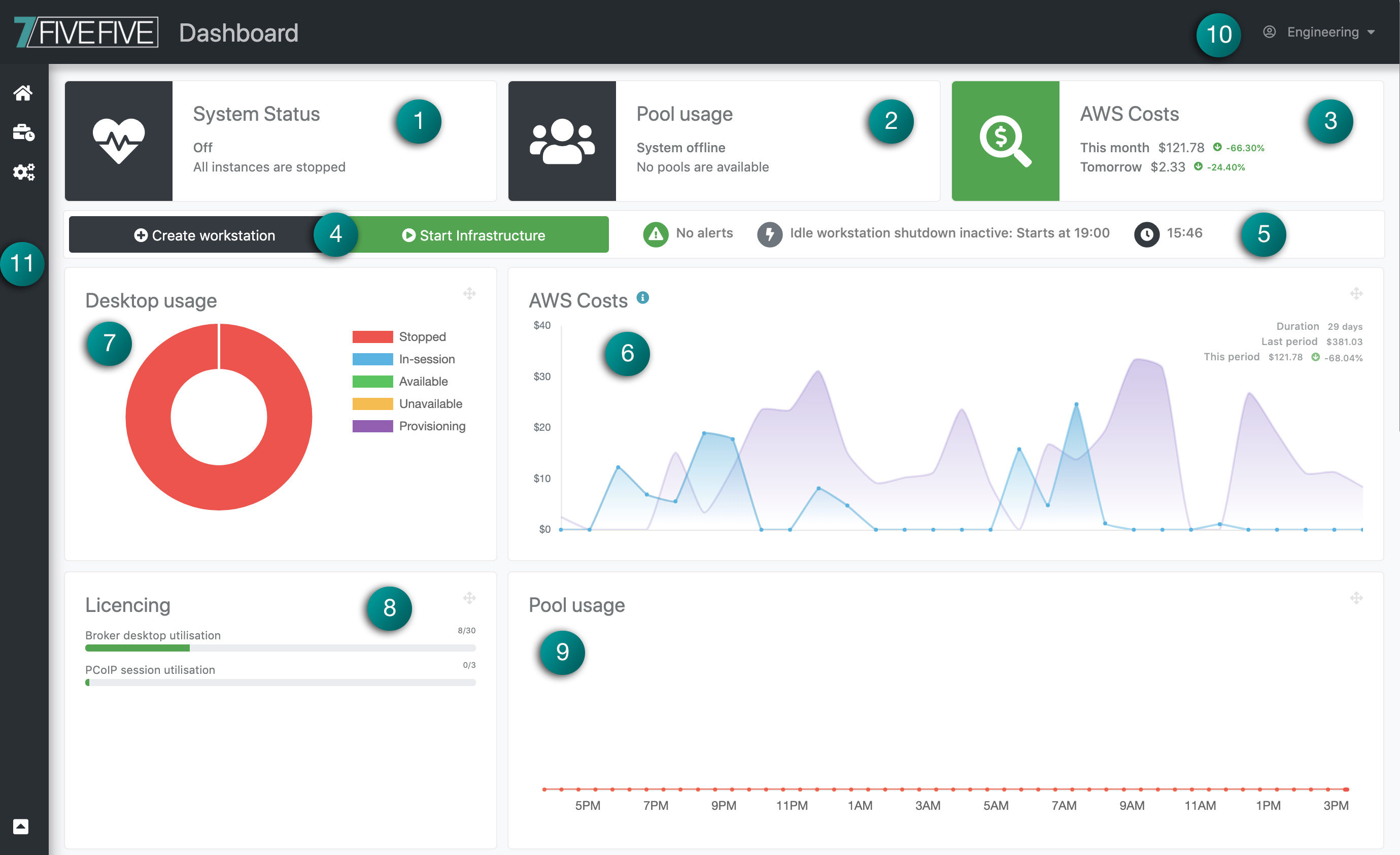
Task: Click the 7FiveFive logo
Action: [86, 32]
